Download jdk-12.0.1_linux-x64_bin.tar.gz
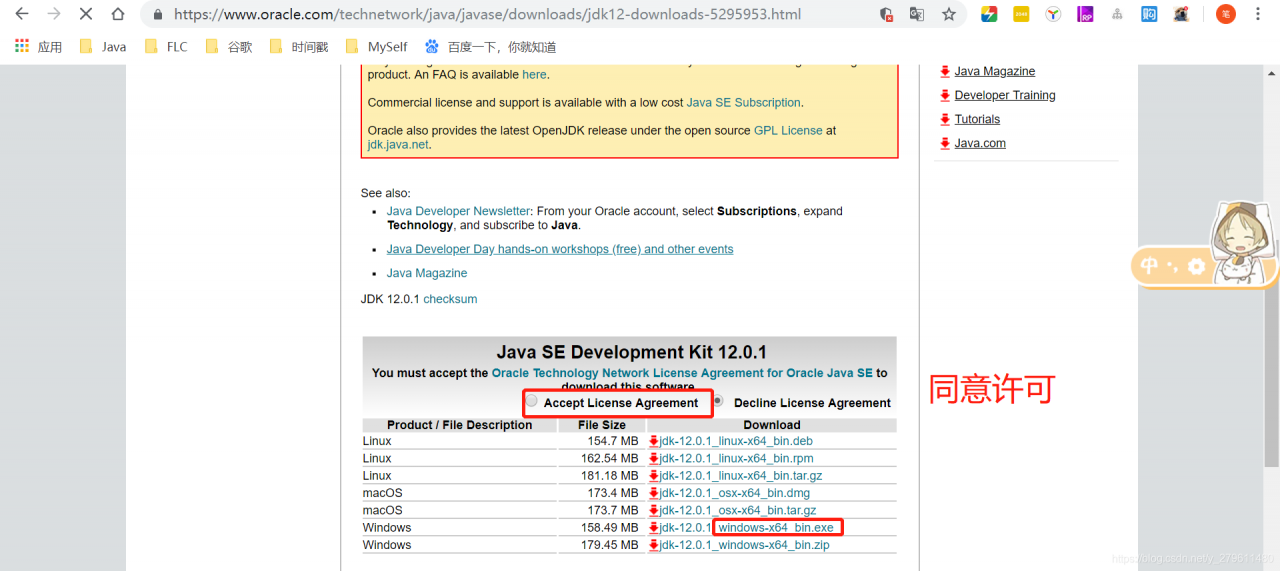The height and width of the screenshot is (571, 1280). (x=741, y=475)
